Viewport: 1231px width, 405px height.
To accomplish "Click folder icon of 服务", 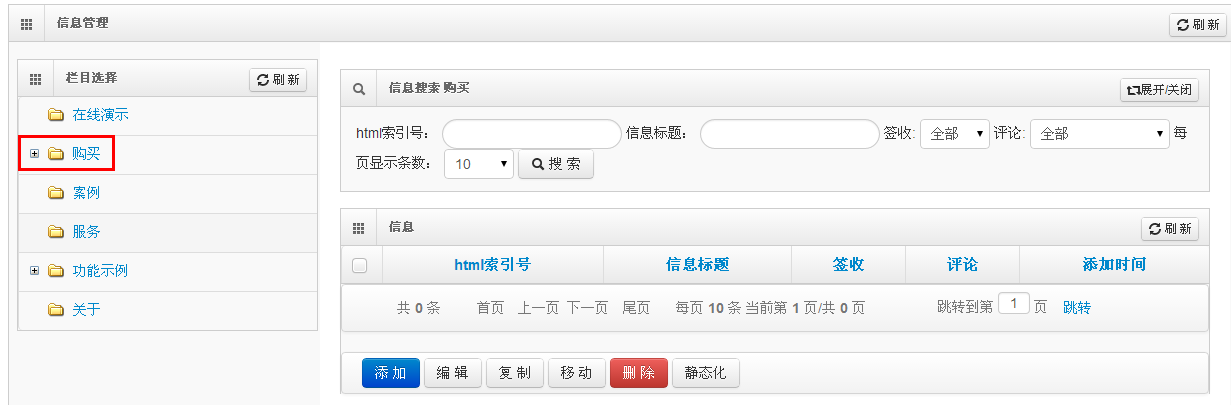I will (56, 232).
